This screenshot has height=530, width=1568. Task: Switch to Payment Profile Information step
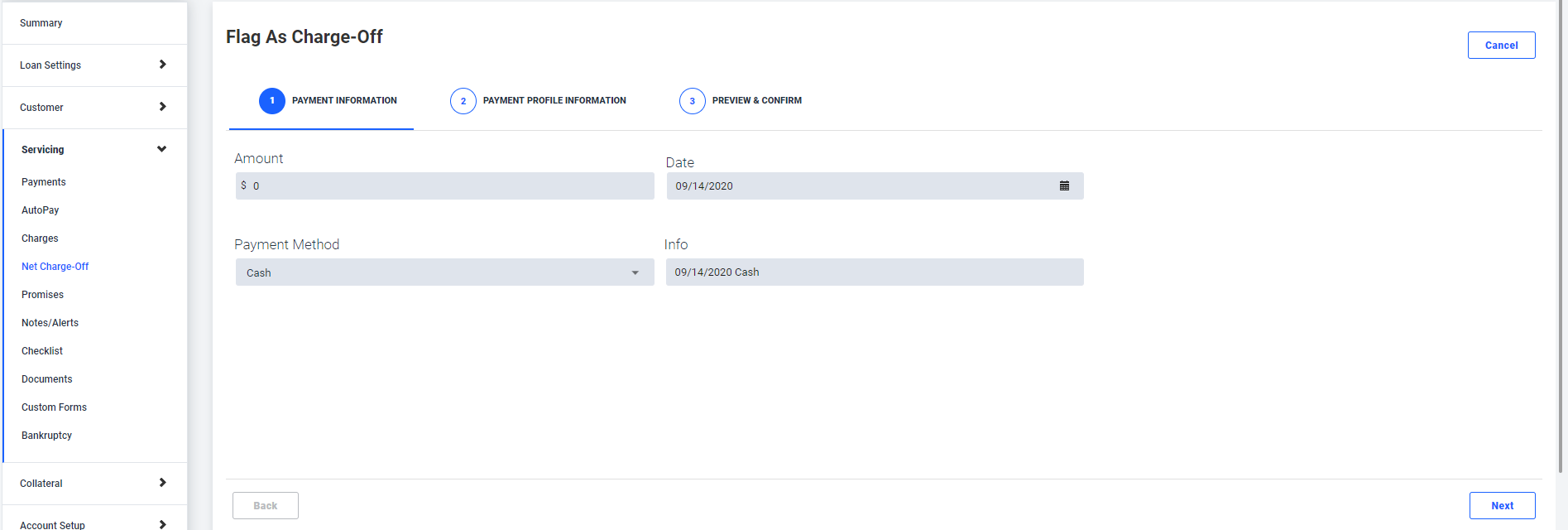[538, 101]
